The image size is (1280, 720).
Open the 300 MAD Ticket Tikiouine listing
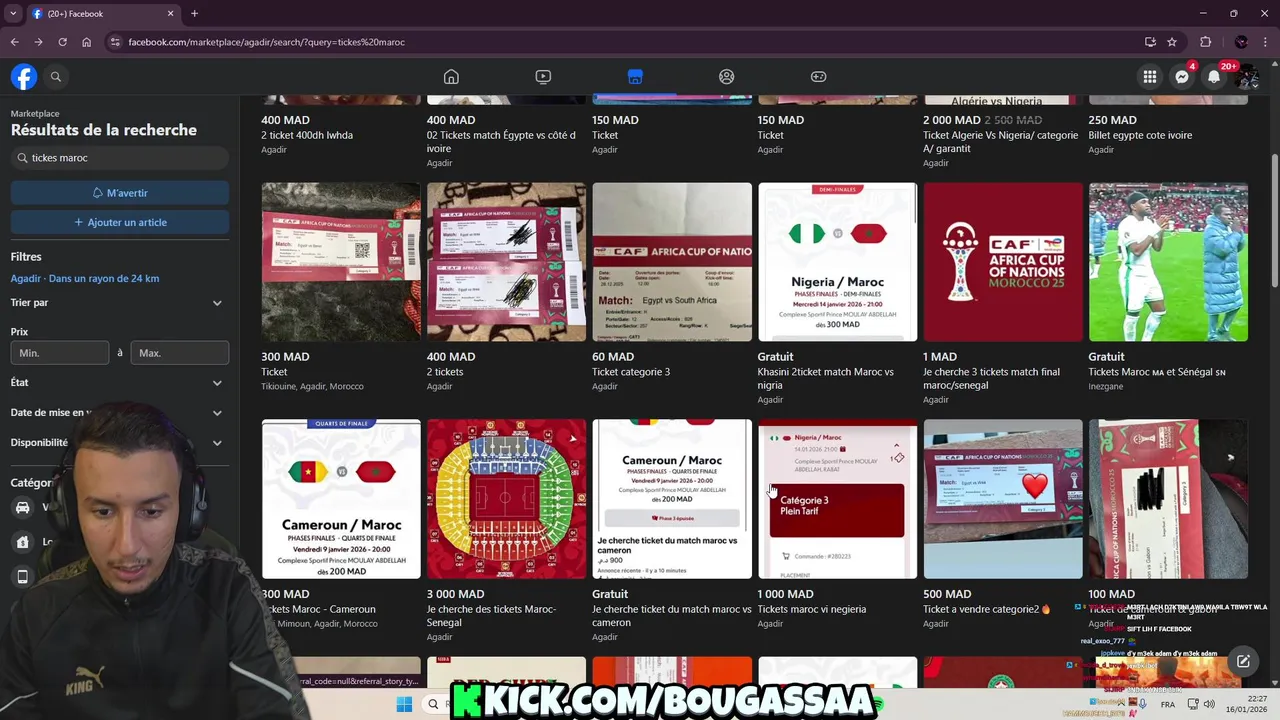[x=341, y=262]
